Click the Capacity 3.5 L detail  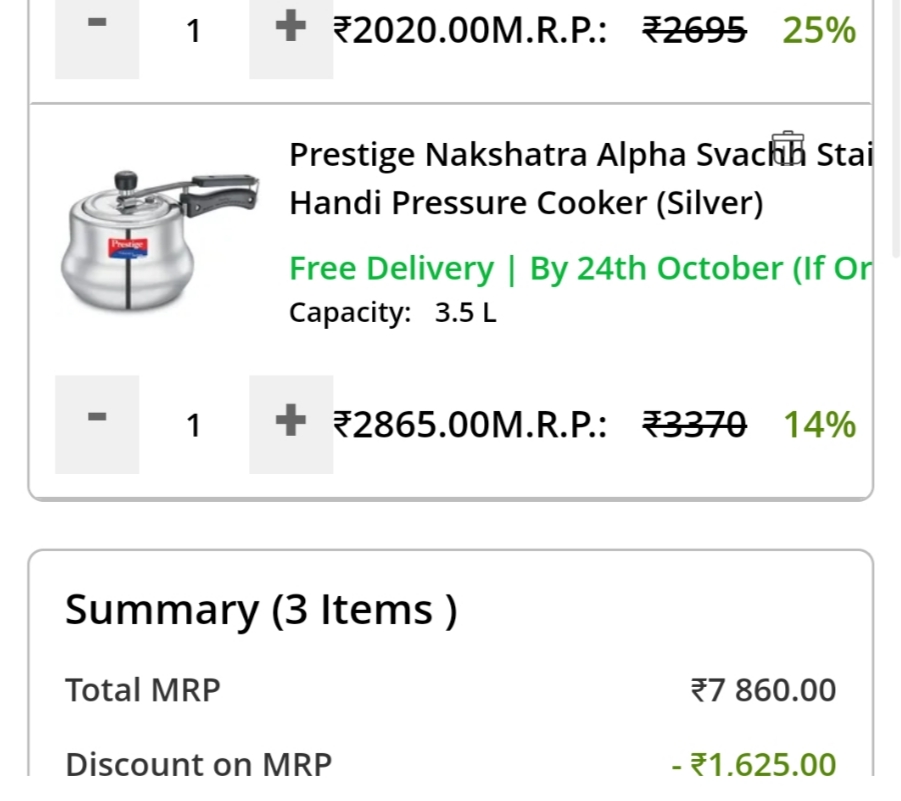[392, 313]
